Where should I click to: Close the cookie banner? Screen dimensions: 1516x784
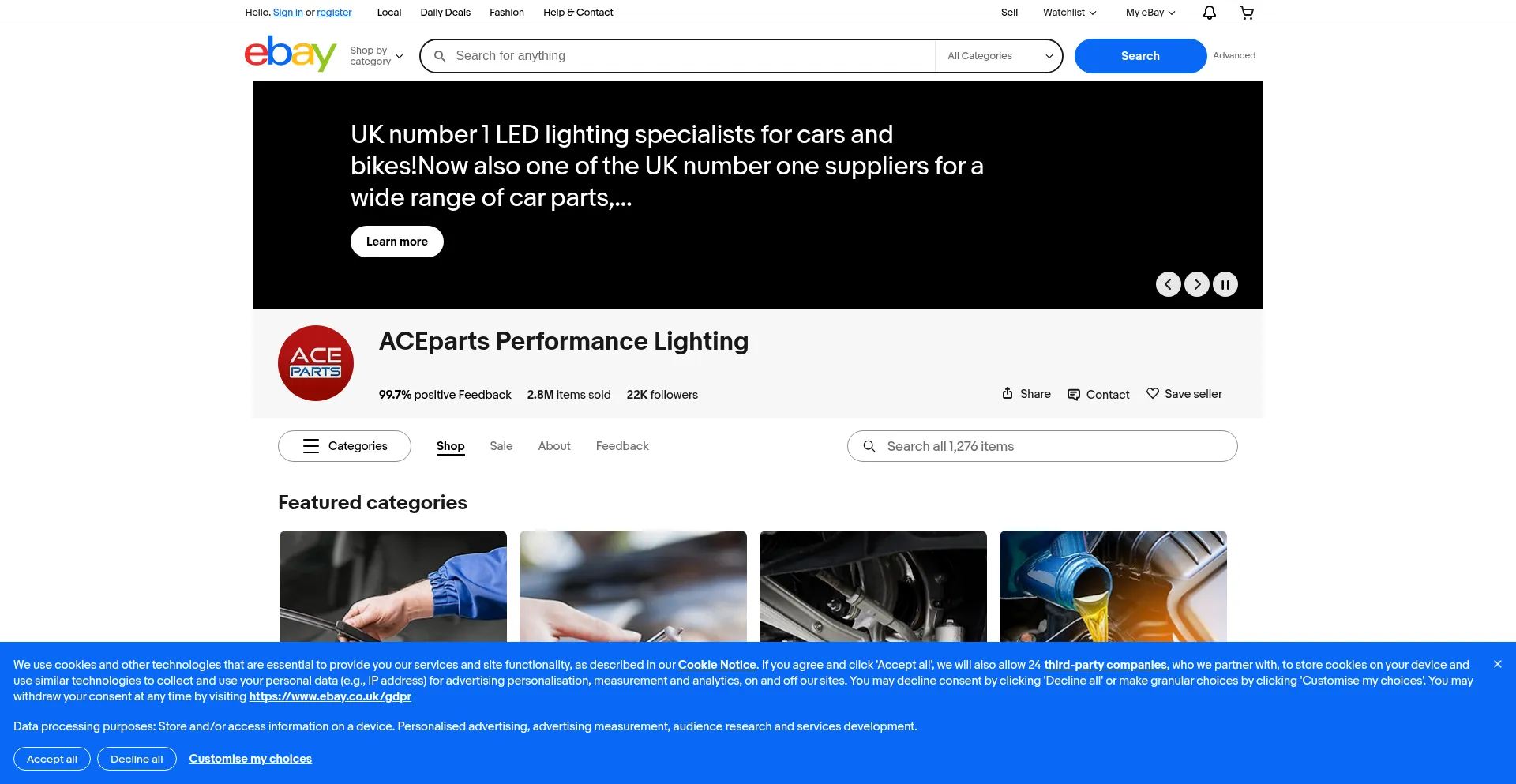click(1497, 665)
